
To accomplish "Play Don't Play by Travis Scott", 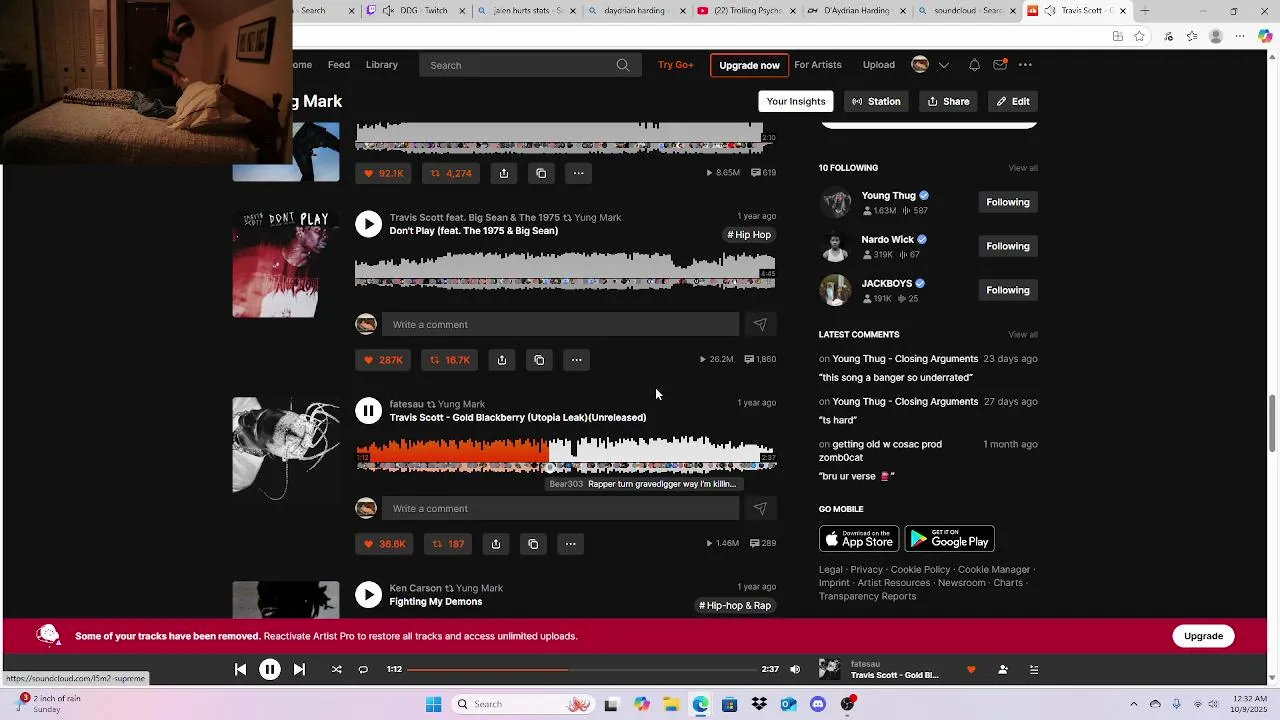I will pos(368,224).
